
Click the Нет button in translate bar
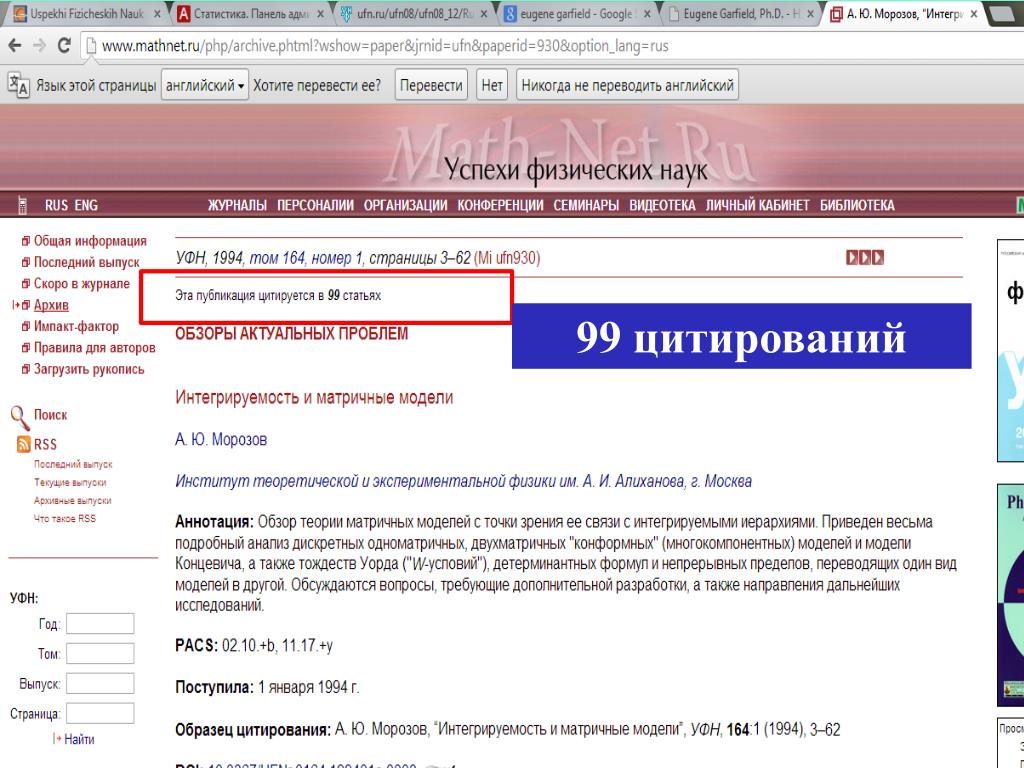(492, 86)
